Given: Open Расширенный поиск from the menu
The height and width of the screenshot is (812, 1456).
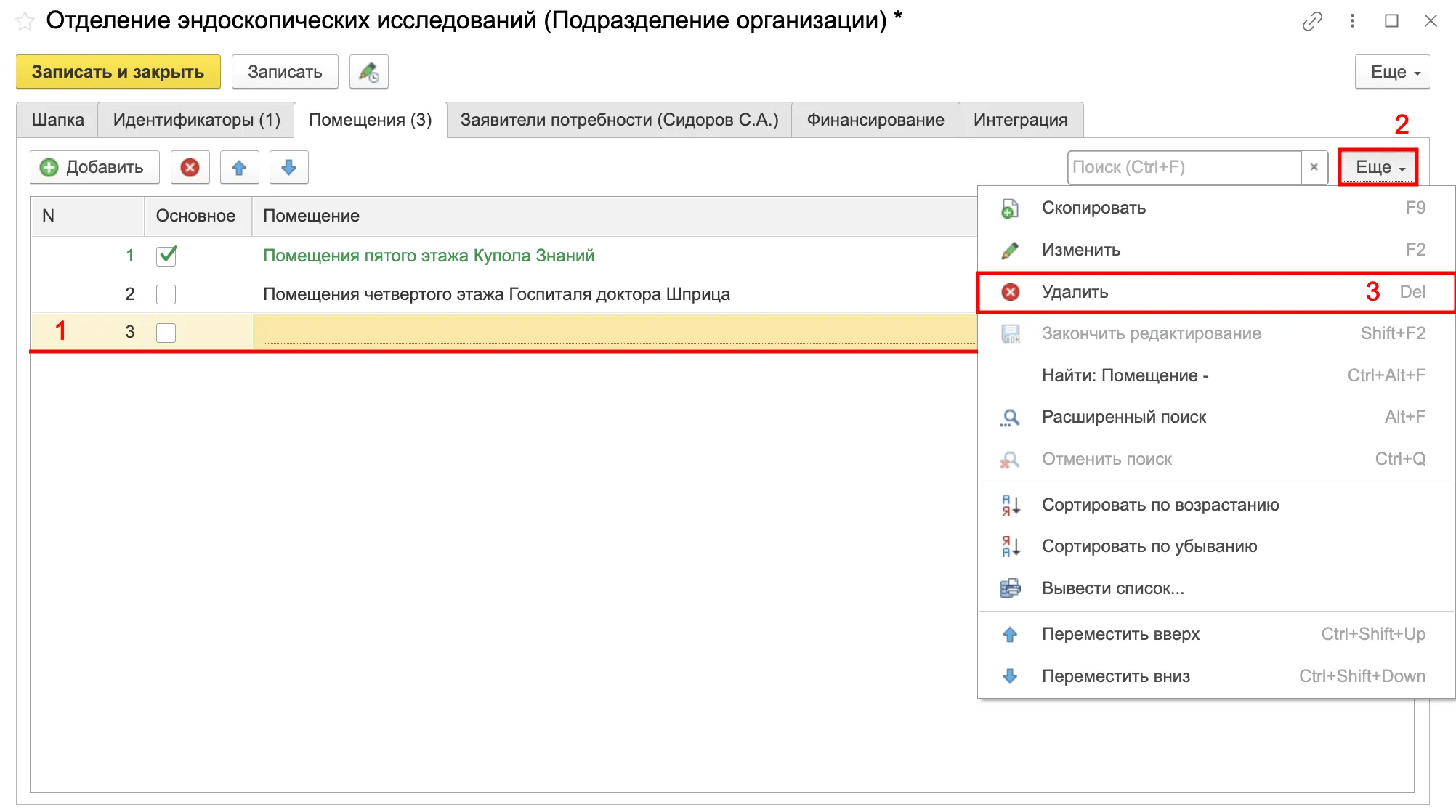Looking at the screenshot, I should pyautogui.click(x=1216, y=417).
